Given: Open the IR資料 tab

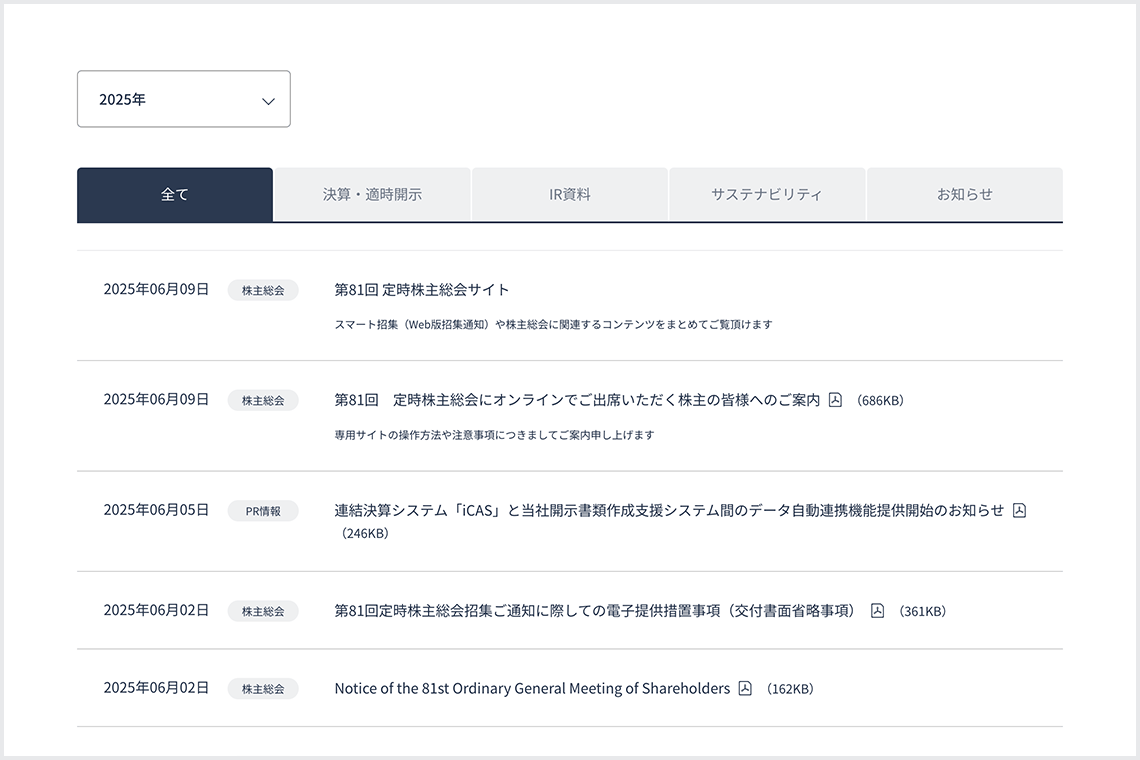Looking at the screenshot, I should click(570, 194).
